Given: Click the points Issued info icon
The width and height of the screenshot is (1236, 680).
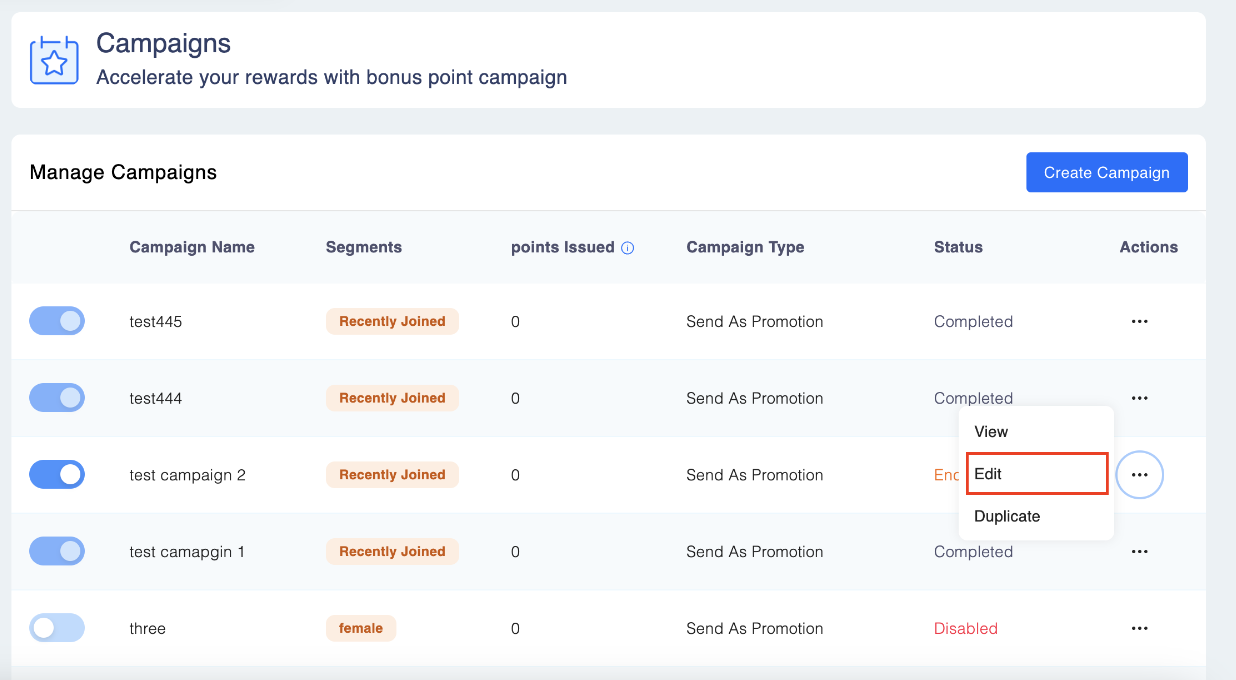Looking at the screenshot, I should (x=628, y=248).
